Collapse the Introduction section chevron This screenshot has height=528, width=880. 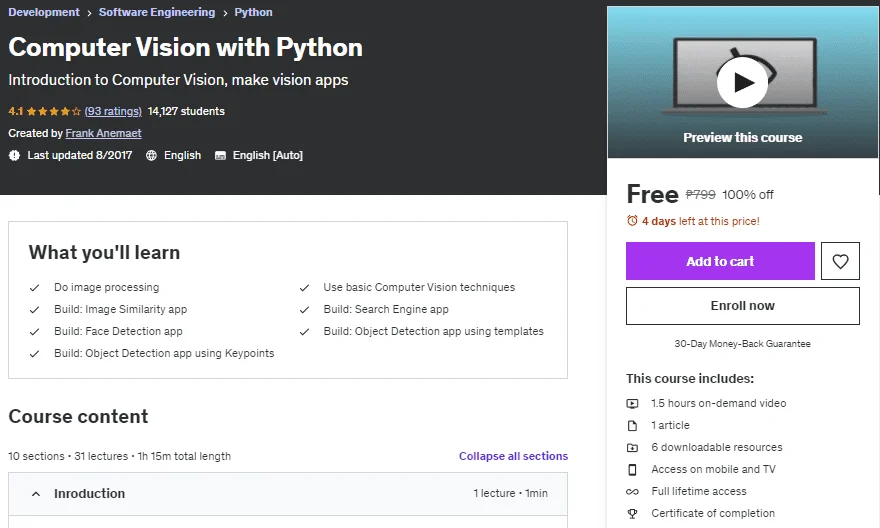pos(36,494)
